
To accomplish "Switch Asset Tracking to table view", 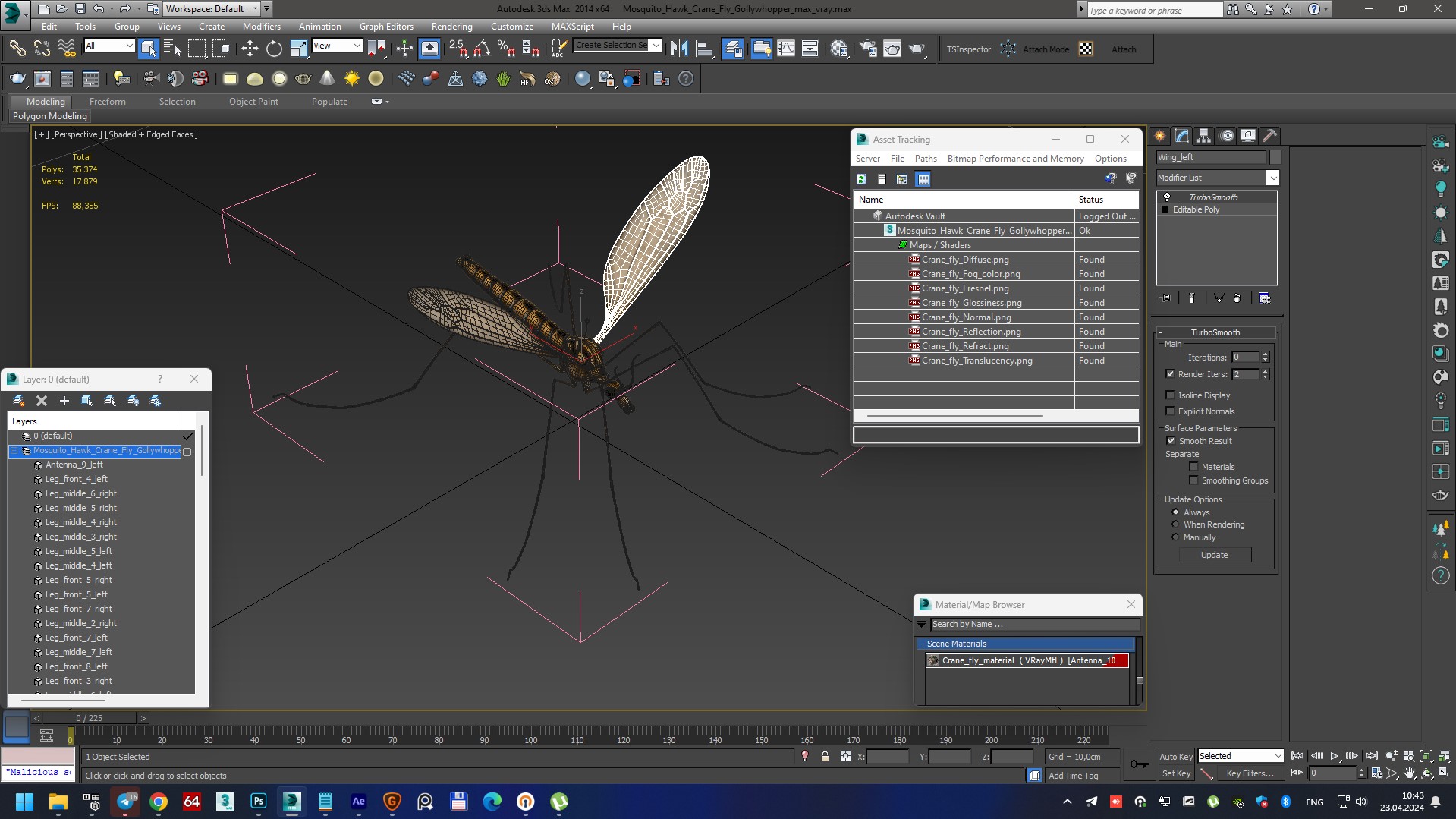I will click(923, 179).
